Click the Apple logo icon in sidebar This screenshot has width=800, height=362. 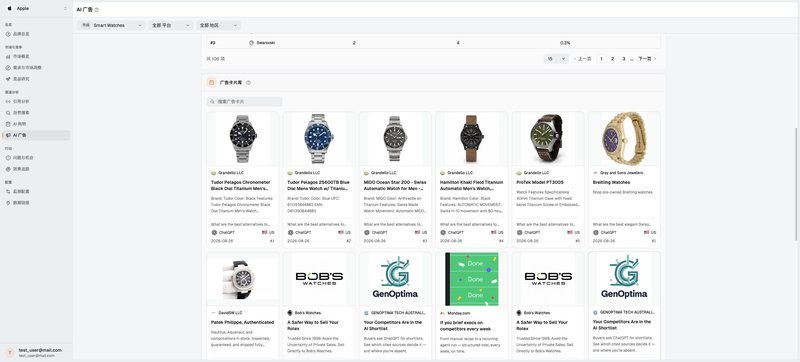pyautogui.click(x=10, y=9)
